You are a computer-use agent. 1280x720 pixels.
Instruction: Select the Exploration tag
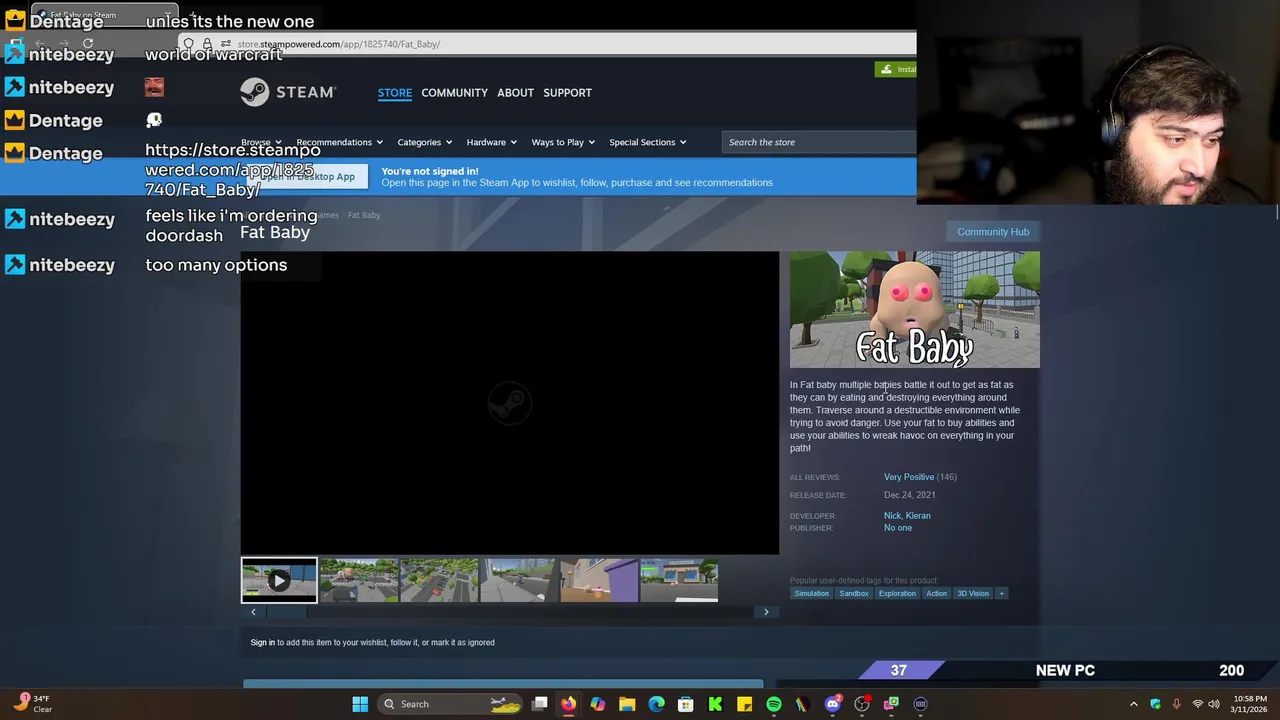[897, 593]
